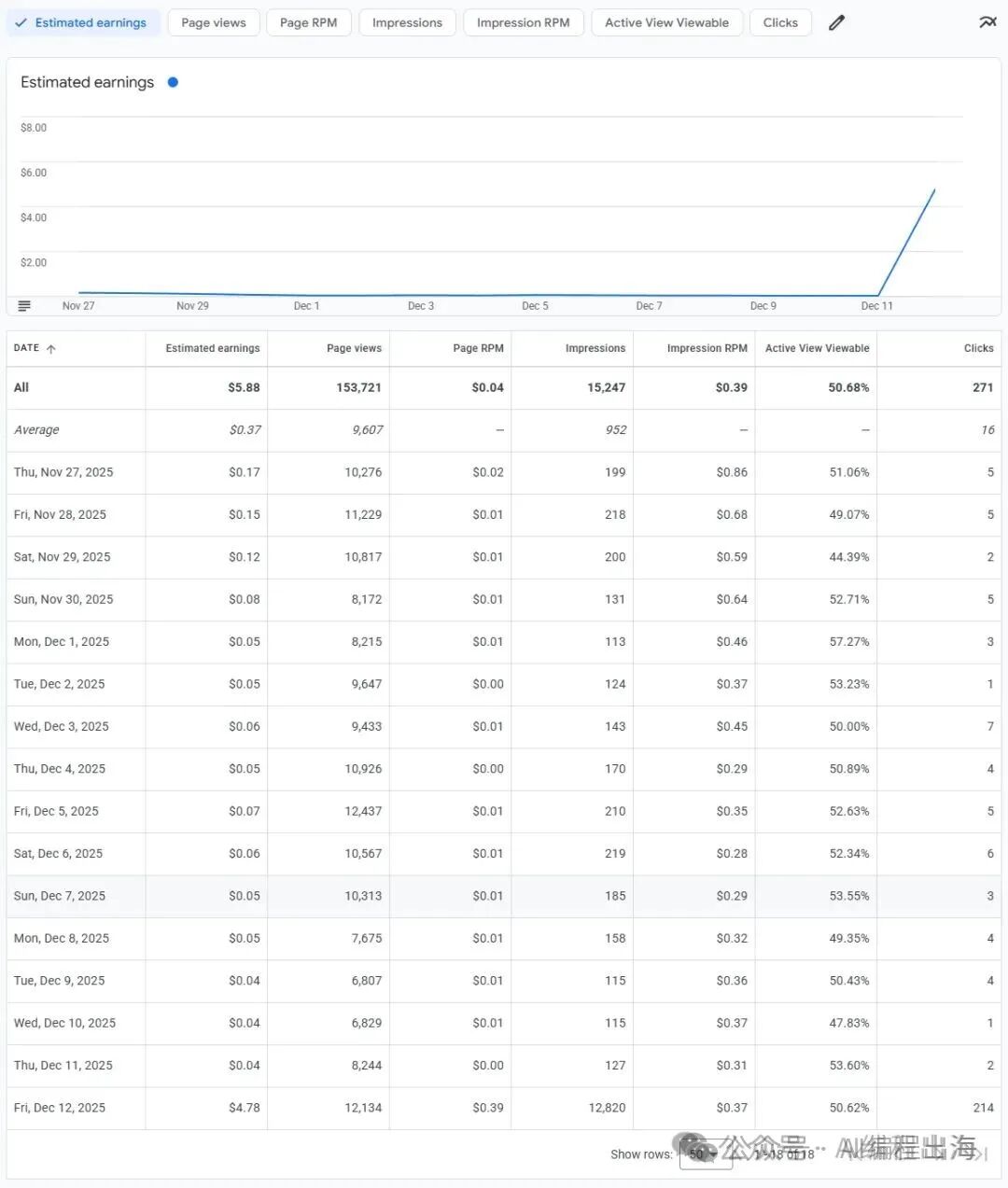Select the Fri, Nov 28, 2025 row
The image size is (1008, 1188).
click(504, 514)
